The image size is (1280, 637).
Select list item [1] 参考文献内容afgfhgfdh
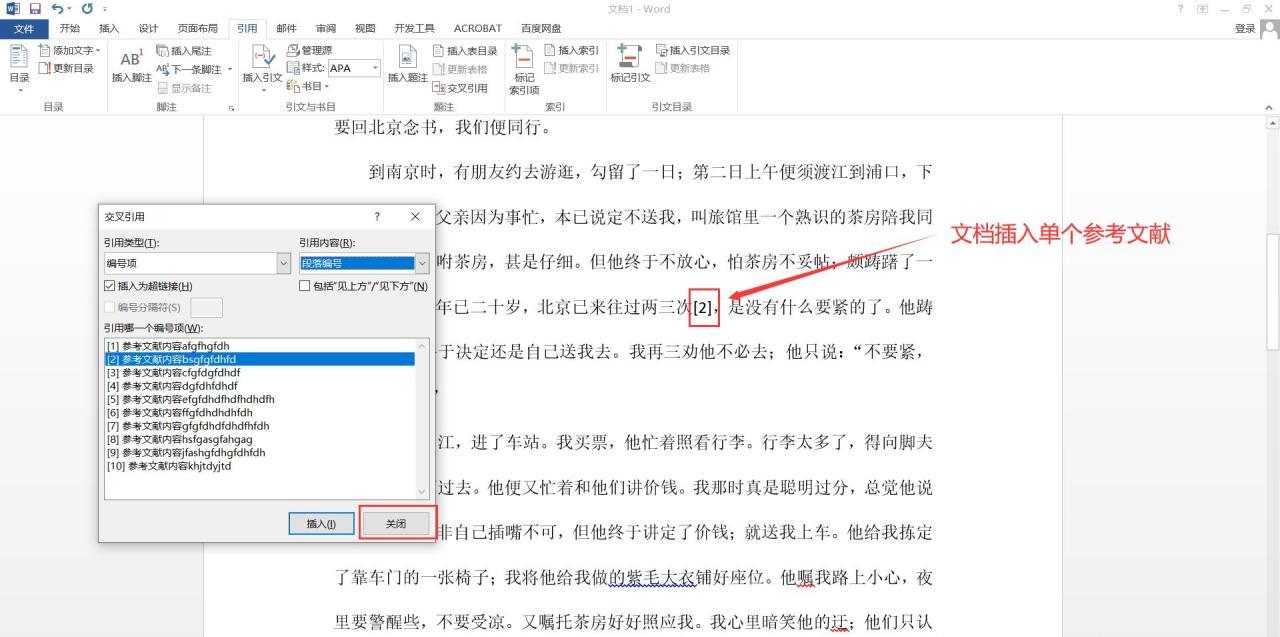point(260,346)
